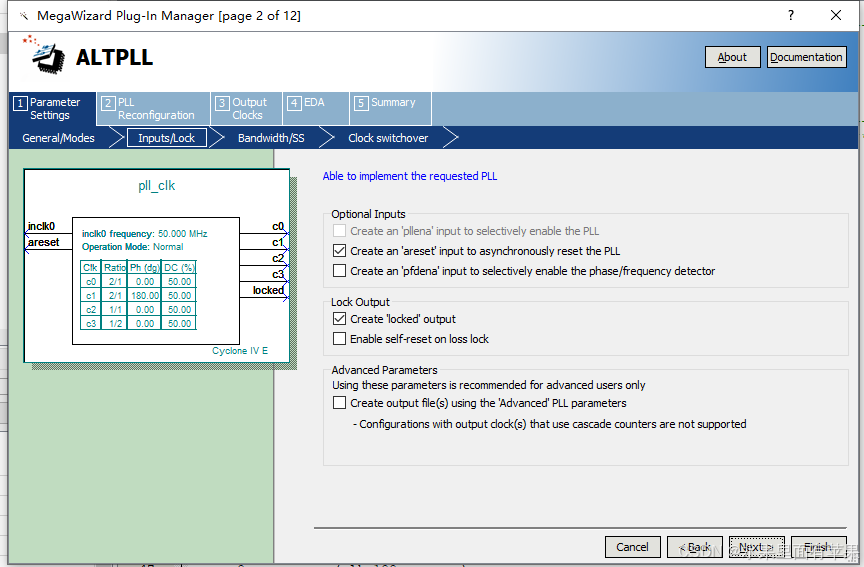Image resolution: width=864 pixels, height=567 pixels.
Task: Click the wizard wand icon in title bar
Action: [x=24, y=15]
